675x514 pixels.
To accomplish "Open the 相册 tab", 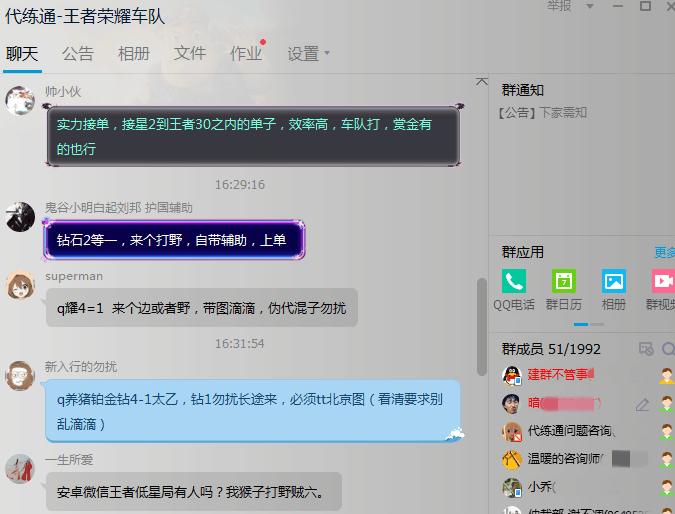I will (x=133, y=54).
